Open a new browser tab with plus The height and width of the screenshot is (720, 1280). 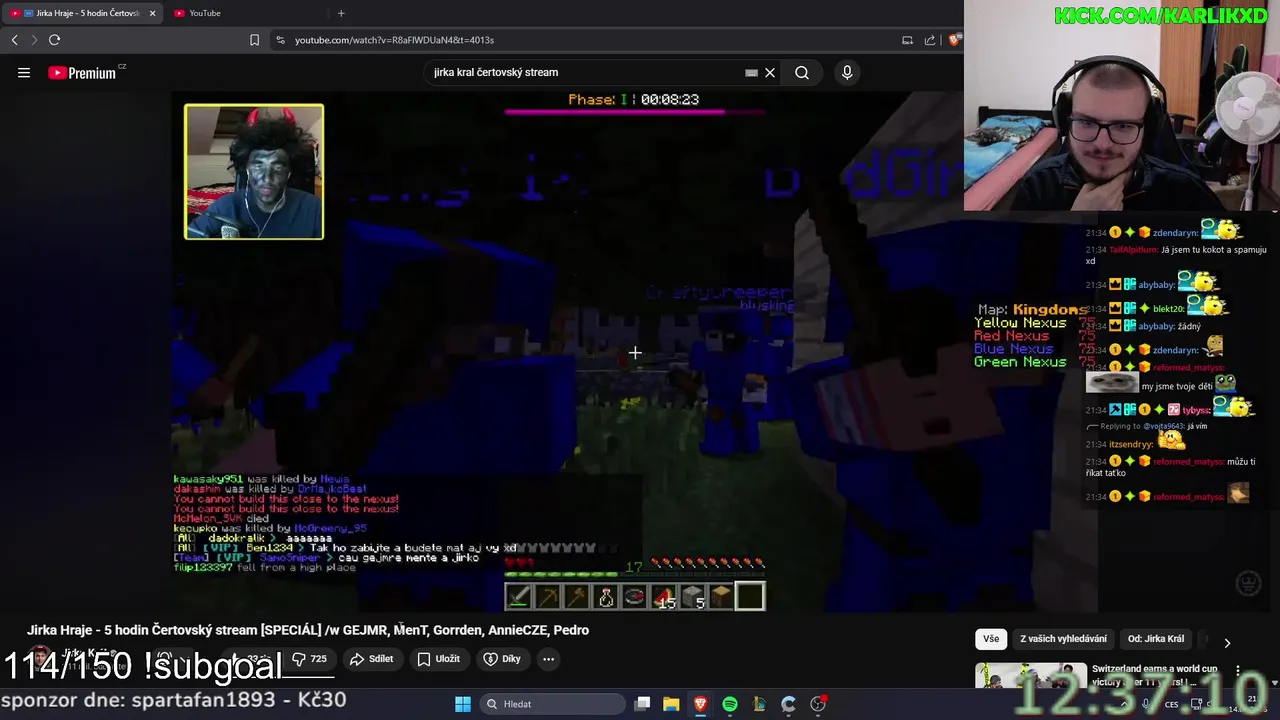tap(341, 13)
